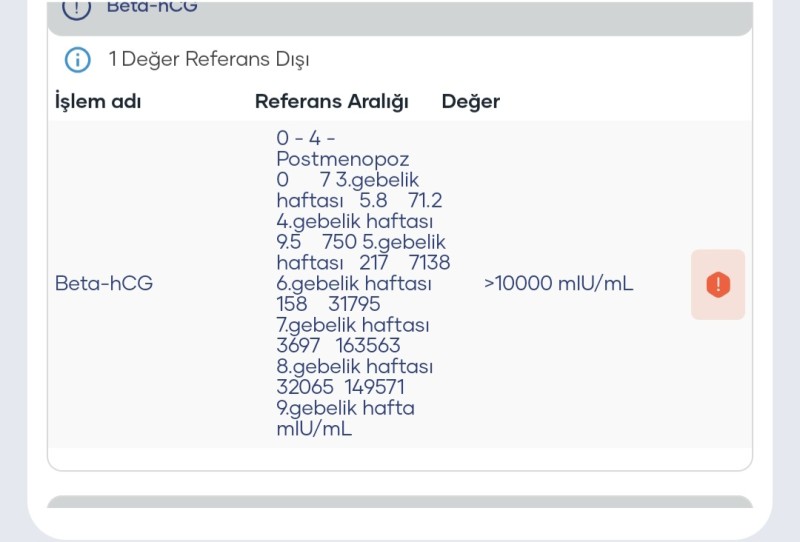Click the 'Referans Aralığı' column header

[331, 101]
